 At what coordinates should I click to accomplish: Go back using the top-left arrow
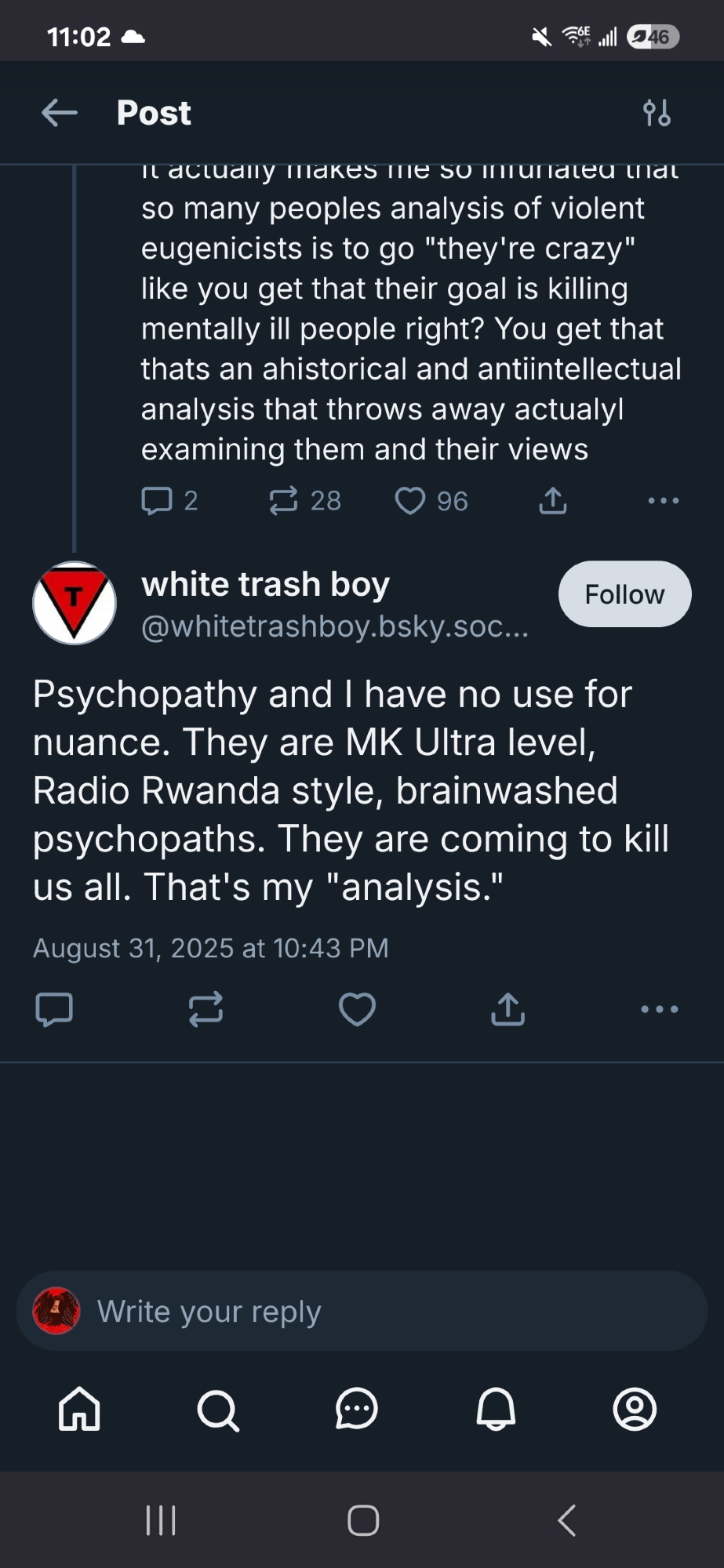coord(60,113)
